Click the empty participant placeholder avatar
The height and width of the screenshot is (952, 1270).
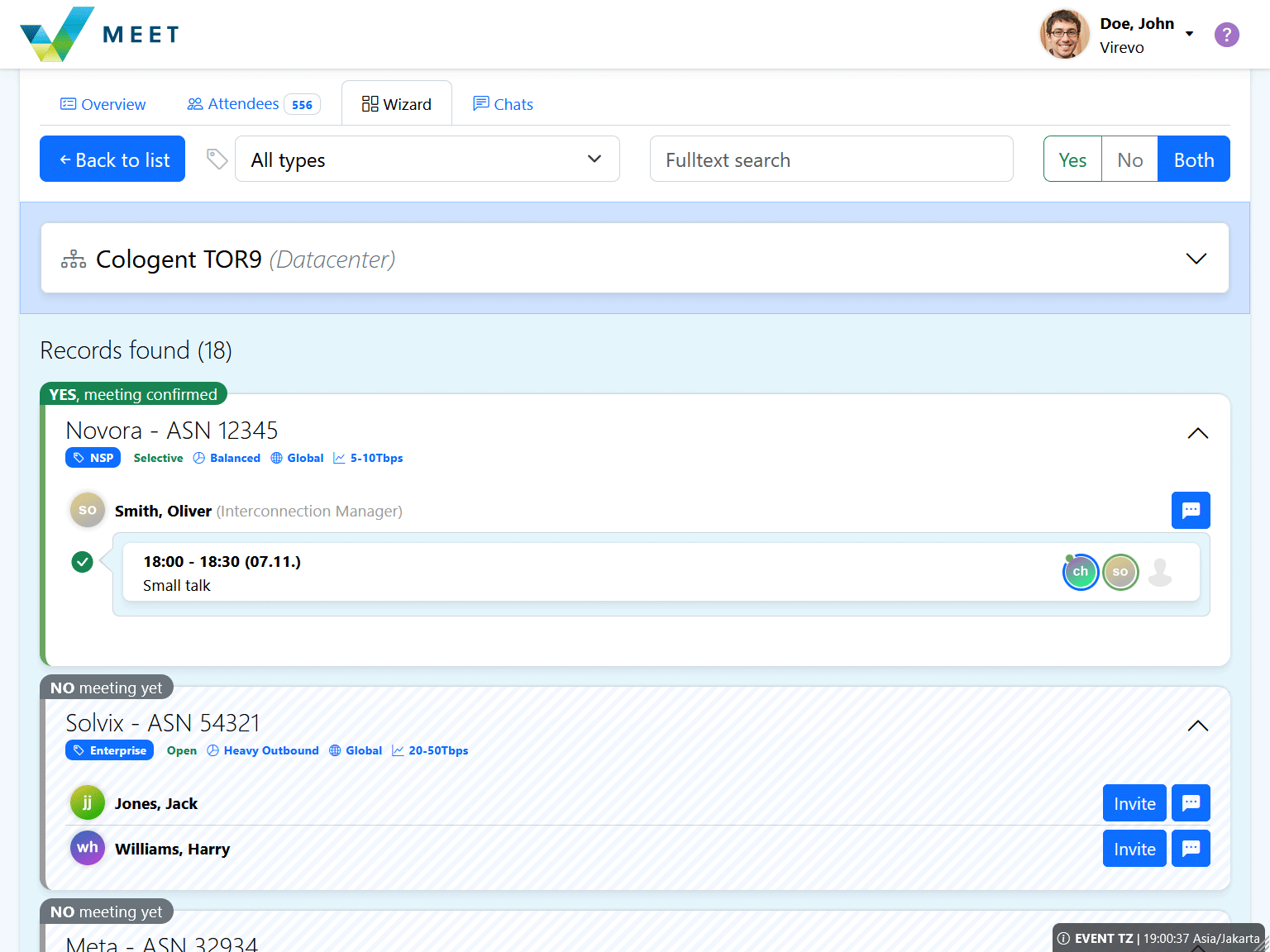point(1160,572)
